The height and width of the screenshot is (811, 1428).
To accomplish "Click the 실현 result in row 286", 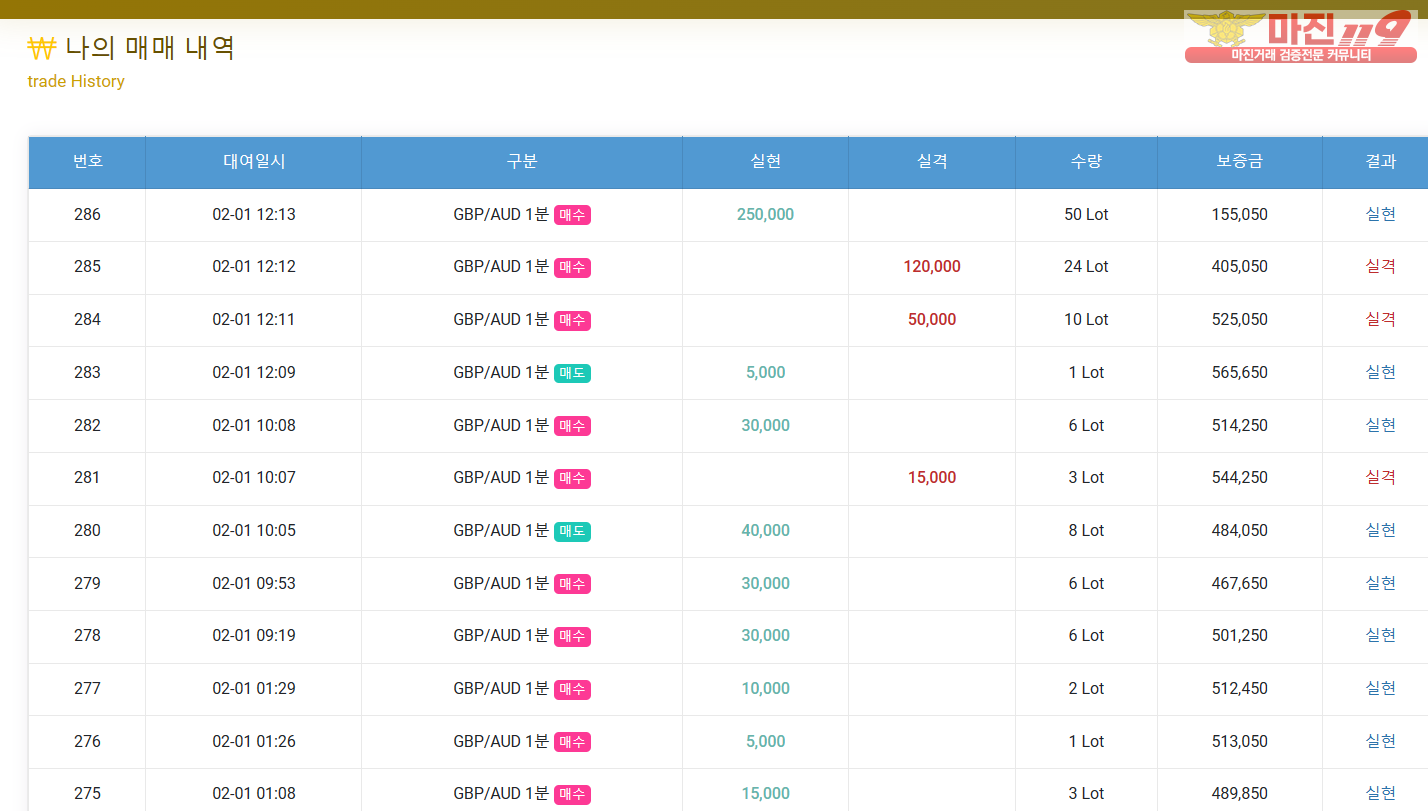I will click(x=1380, y=214).
